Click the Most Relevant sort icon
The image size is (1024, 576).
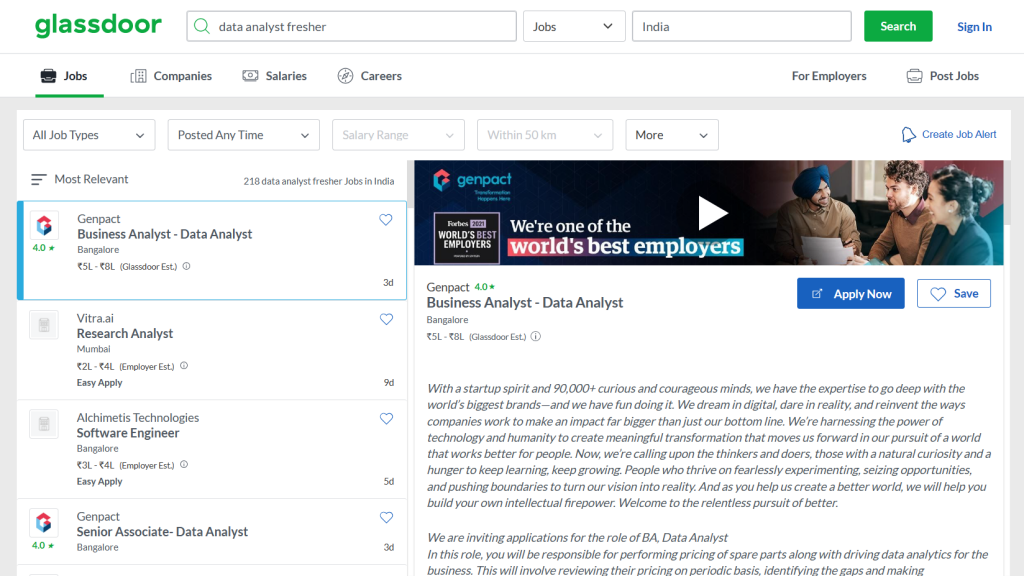coord(39,179)
